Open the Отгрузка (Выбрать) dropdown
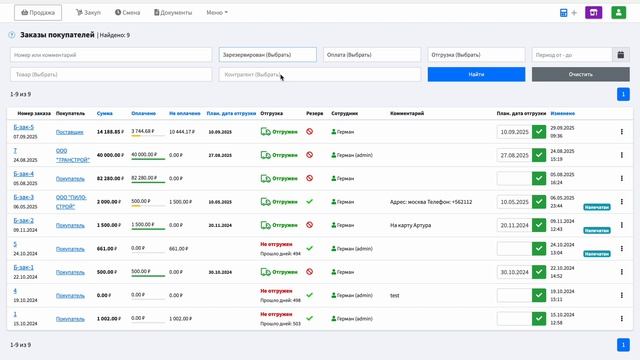 pos(476,55)
